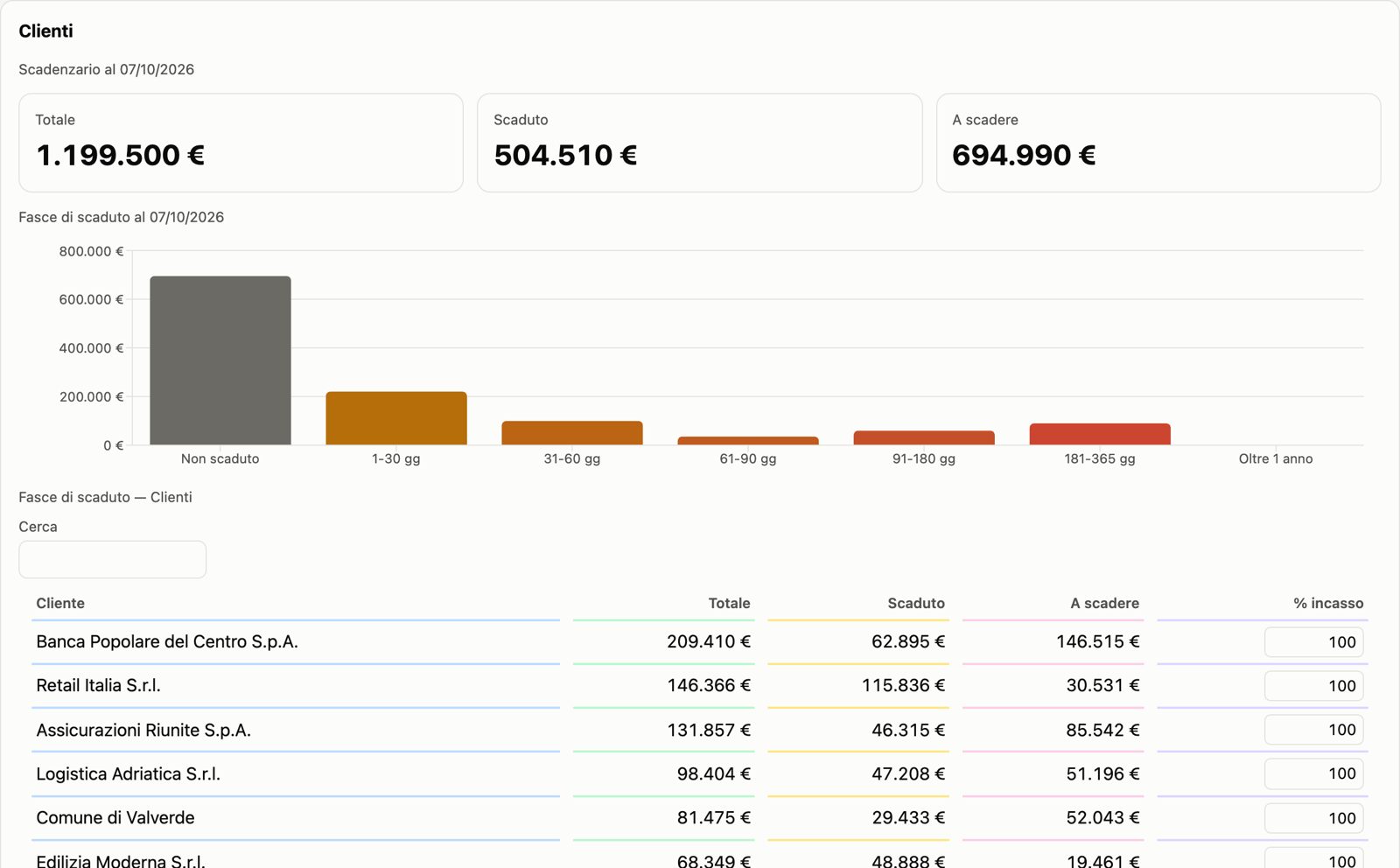Click the A scadere 694.990 € summary card
This screenshot has height=868, width=1400.
1158,143
